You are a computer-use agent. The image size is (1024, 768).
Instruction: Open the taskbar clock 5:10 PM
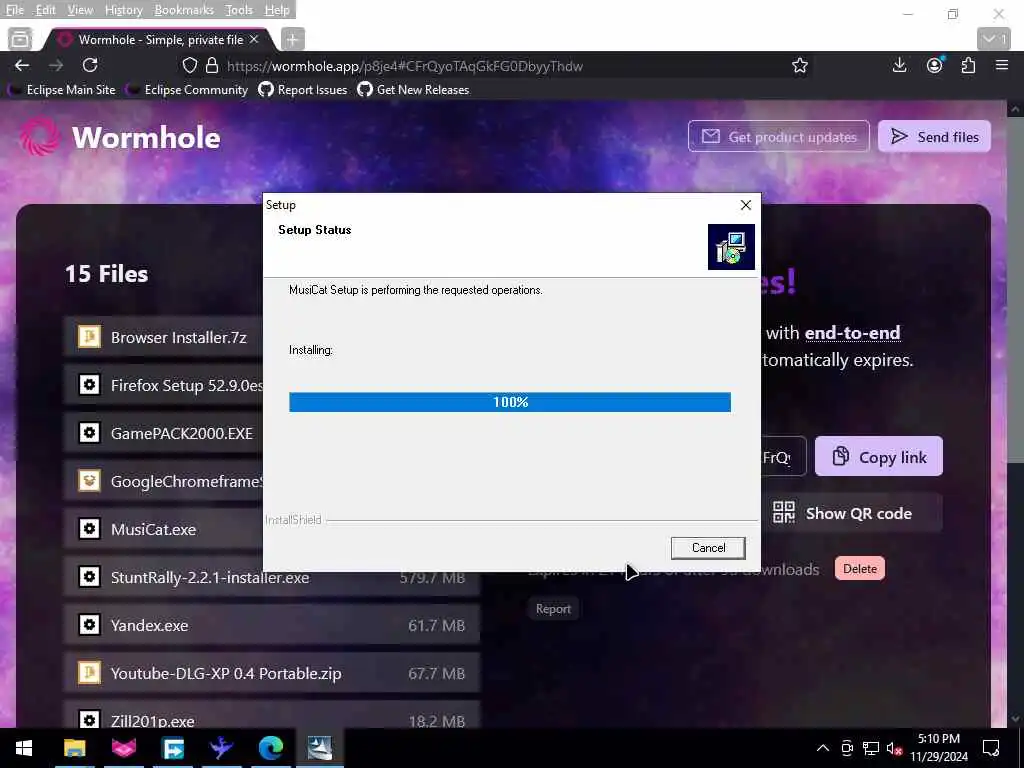point(939,748)
